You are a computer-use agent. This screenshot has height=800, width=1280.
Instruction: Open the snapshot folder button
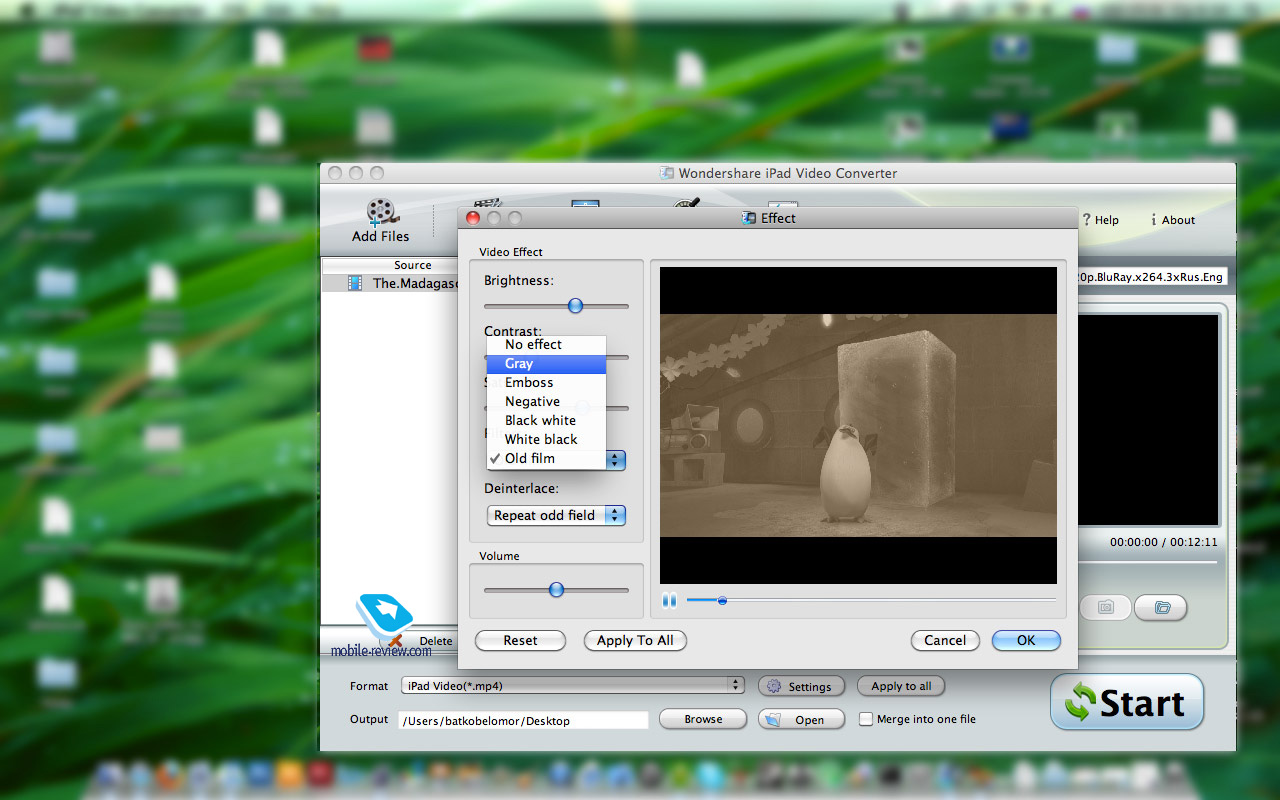pos(1161,607)
